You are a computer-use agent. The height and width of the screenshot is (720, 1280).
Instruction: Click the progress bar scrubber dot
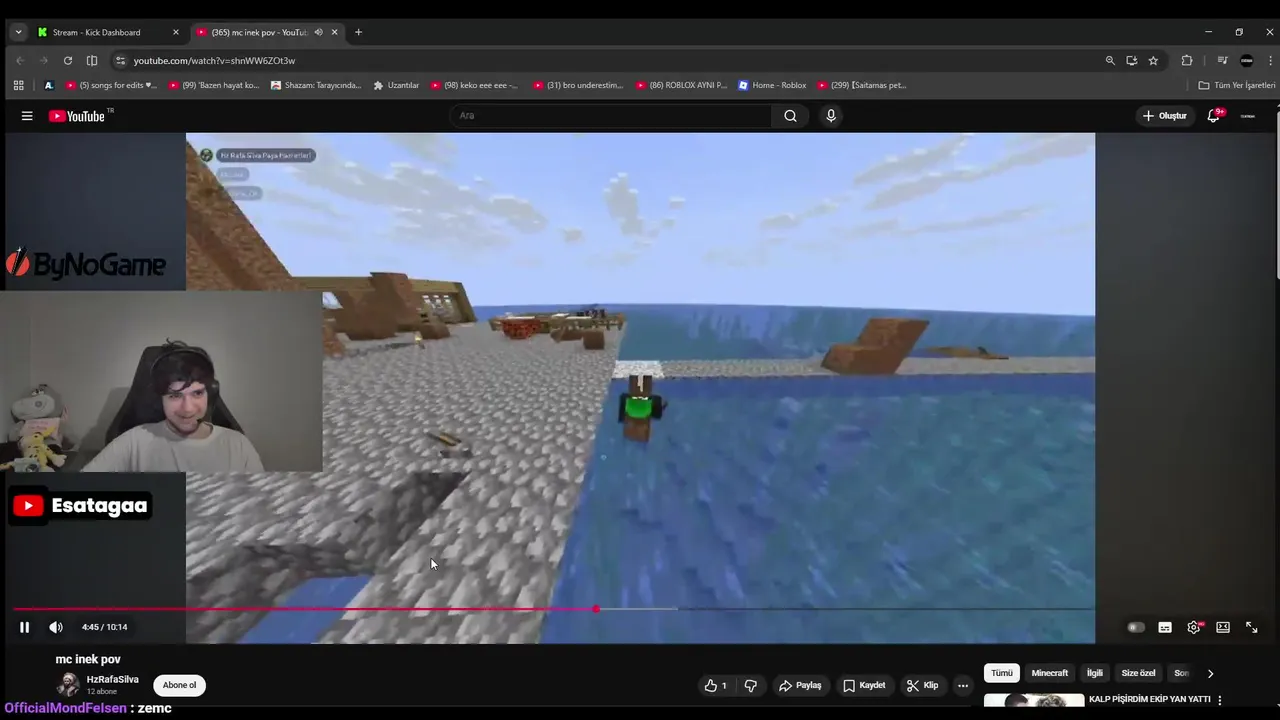click(596, 608)
